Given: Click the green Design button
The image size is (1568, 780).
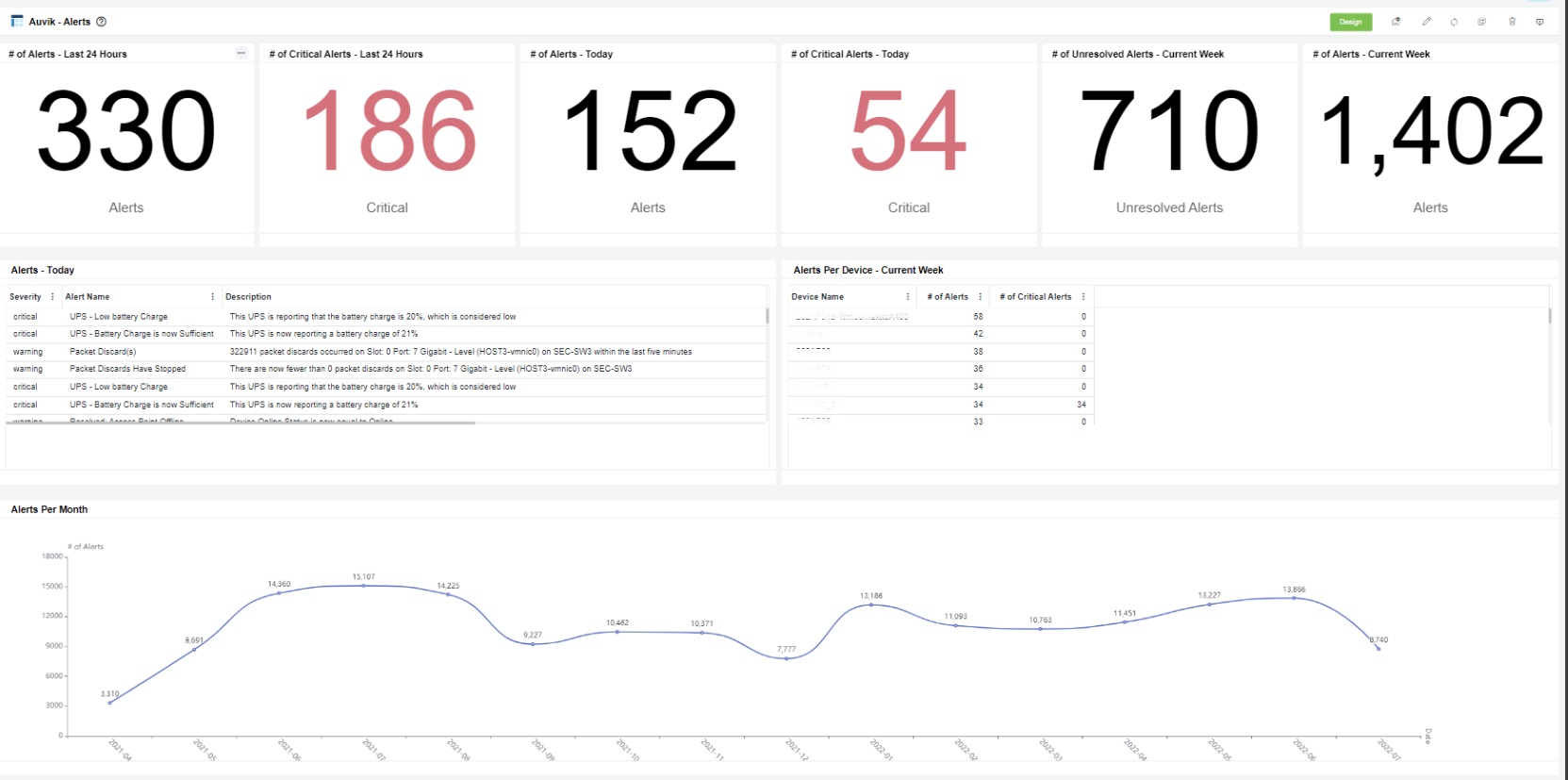Looking at the screenshot, I should (x=1350, y=22).
